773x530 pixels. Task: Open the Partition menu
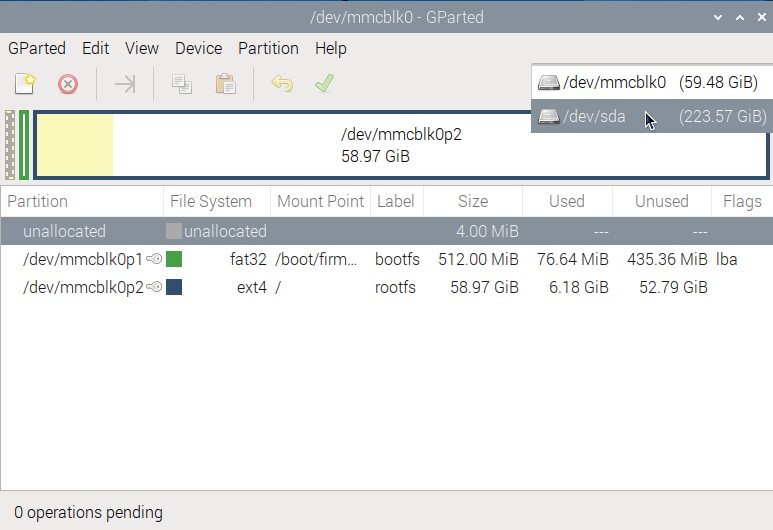click(x=268, y=48)
